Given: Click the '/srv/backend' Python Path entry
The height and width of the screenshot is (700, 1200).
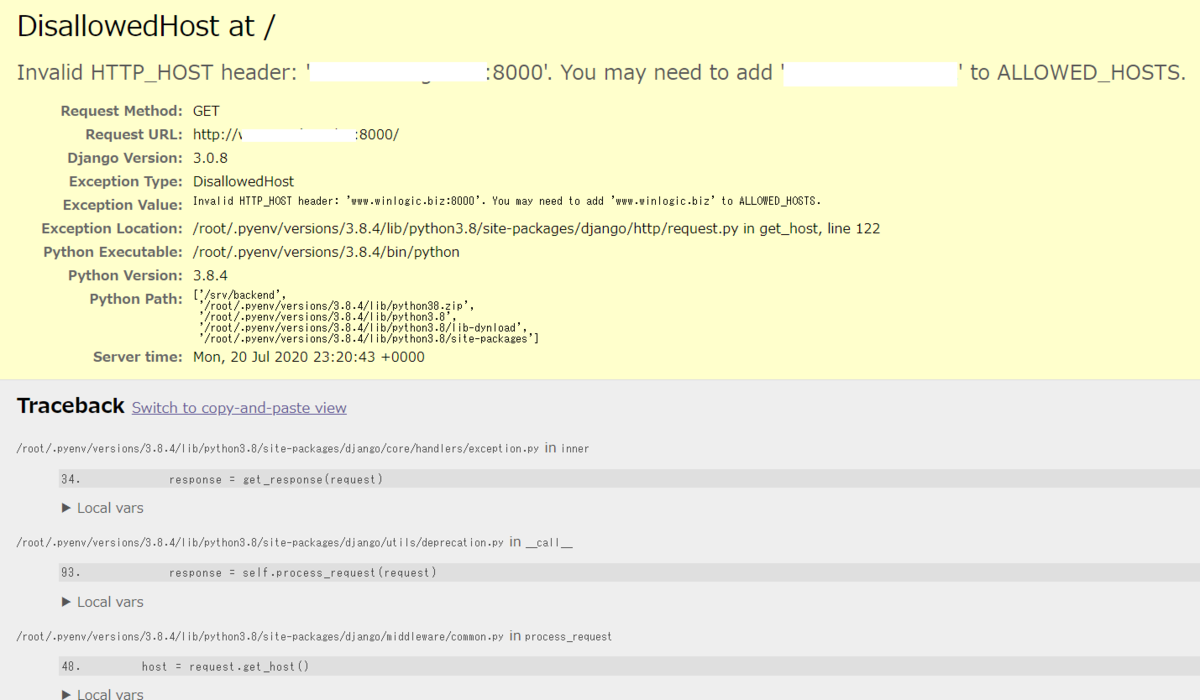Looking at the screenshot, I should (242, 295).
